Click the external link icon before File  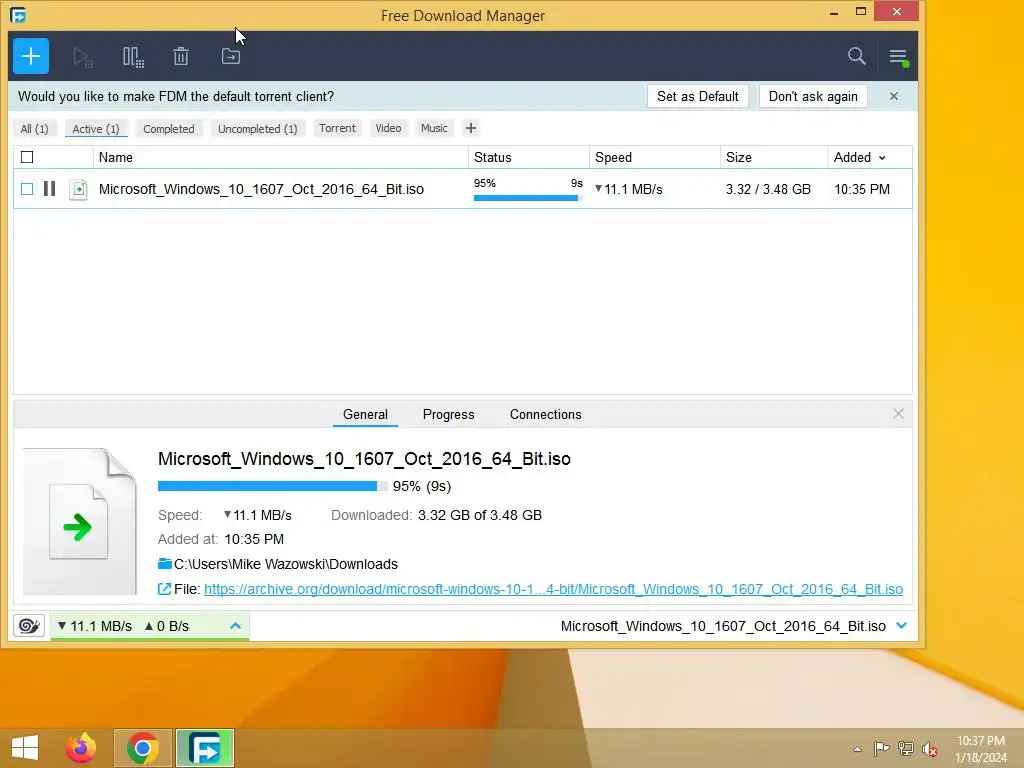pyautogui.click(x=165, y=589)
